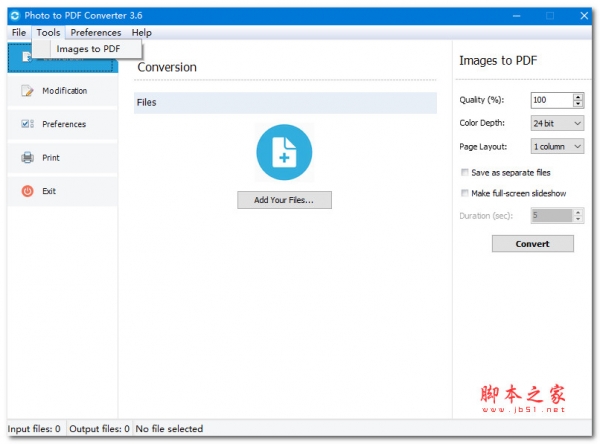The image size is (600, 444).
Task: Open the File menu
Action: tap(19, 33)
